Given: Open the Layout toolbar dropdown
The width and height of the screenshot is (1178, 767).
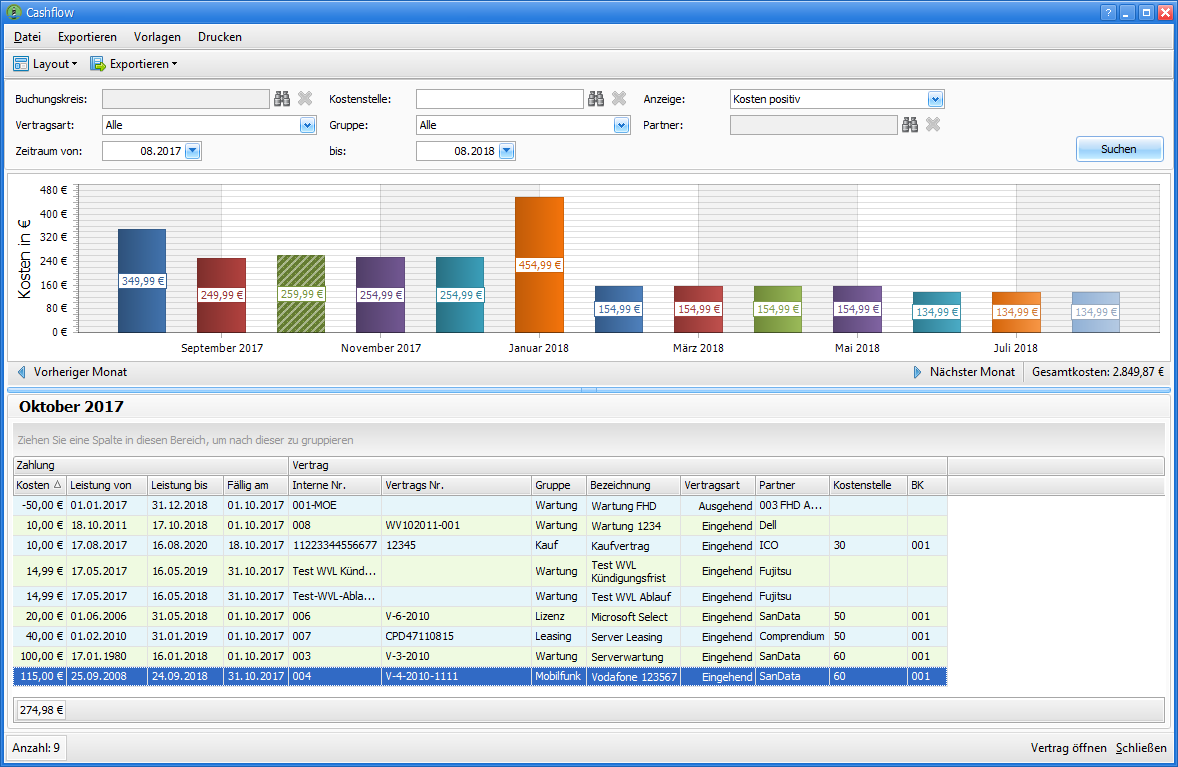Looking at the screenshot, I should [x=45, y=64].
